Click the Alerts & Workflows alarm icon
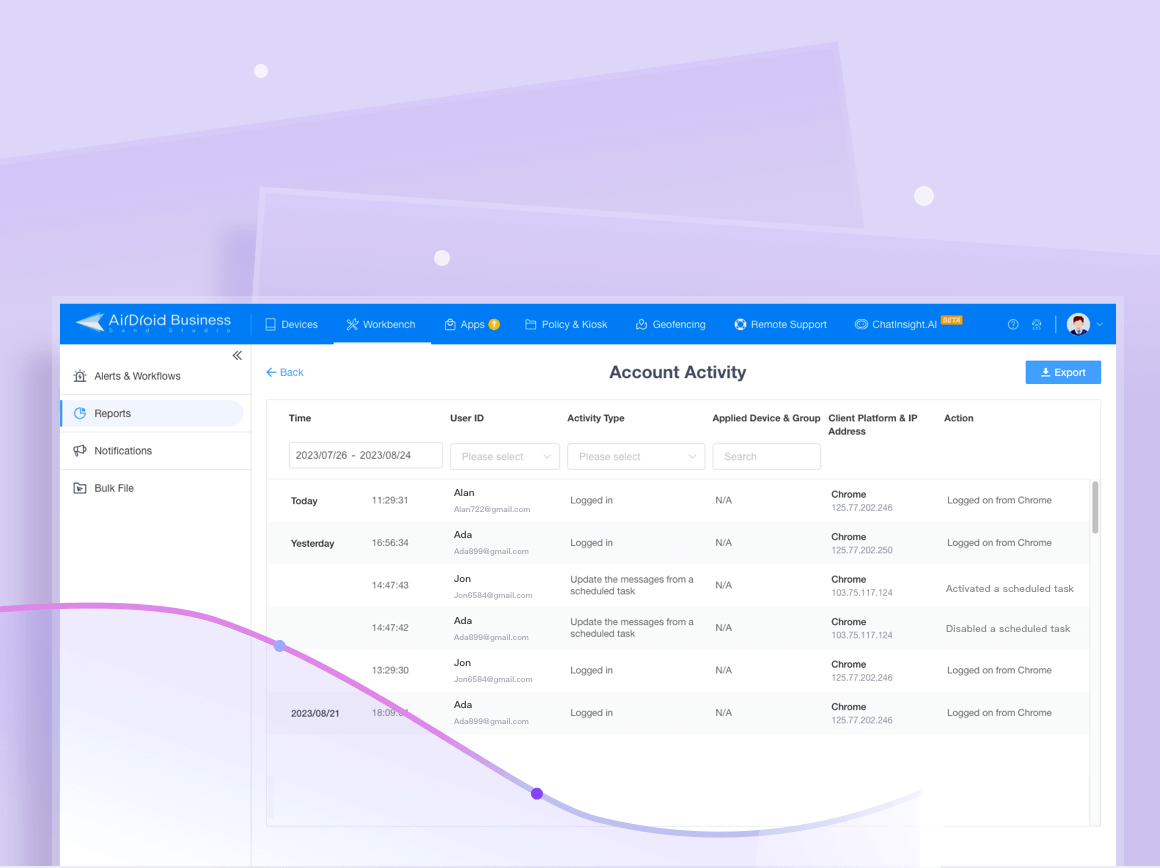The height and width of the screenshot is (868, 1160). click(80, 376)
